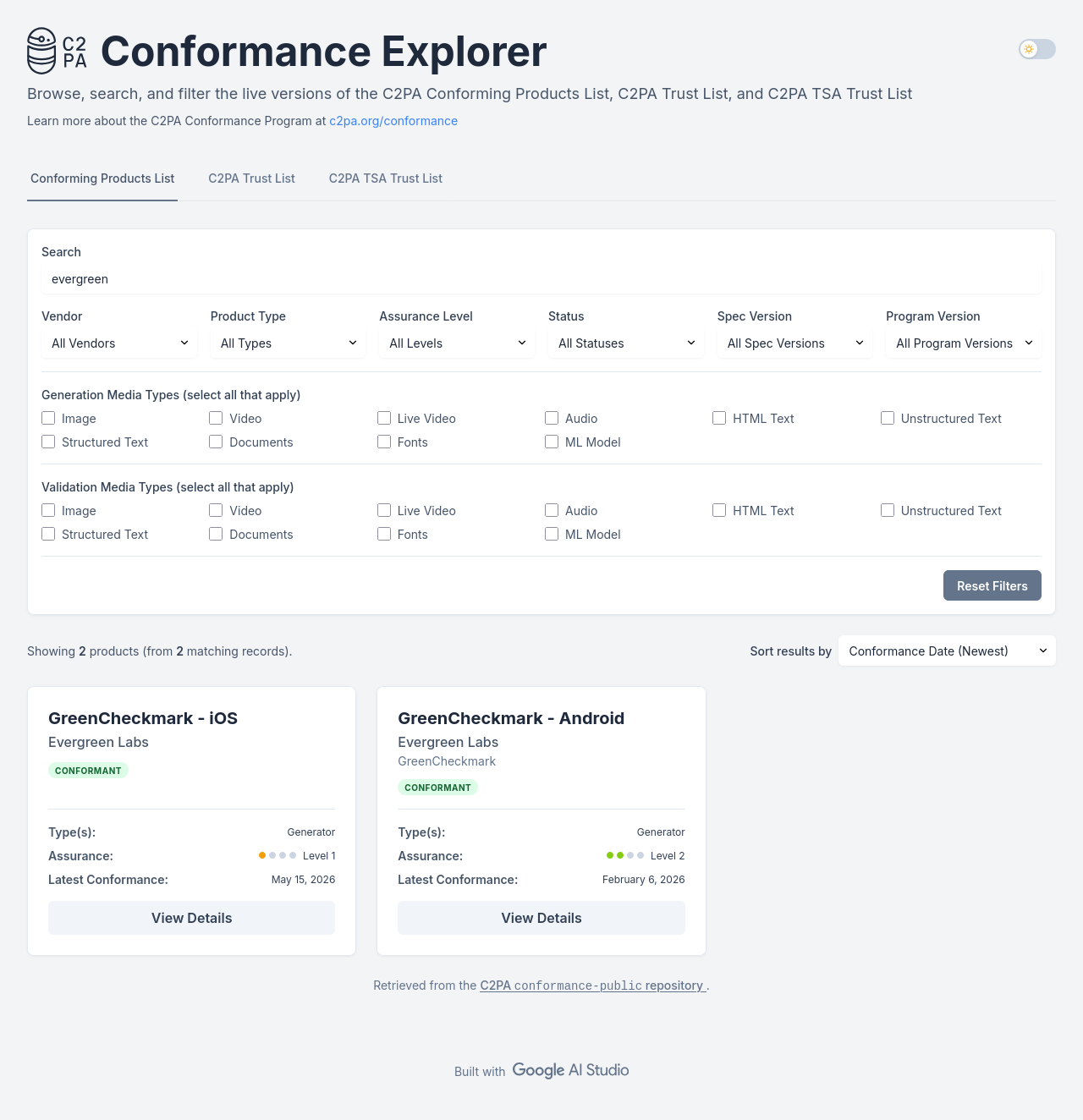
Task: Click the GreenCheckmark - iOS card title
Action: 143,718
